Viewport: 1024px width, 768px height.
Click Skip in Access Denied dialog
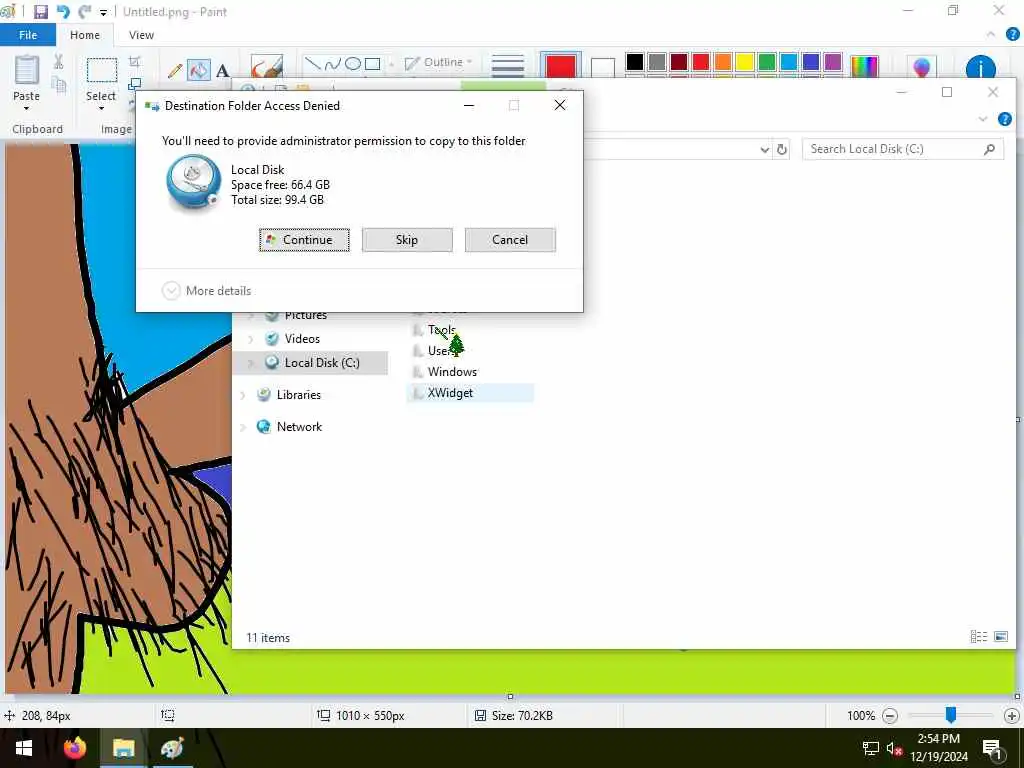click(407, 240)
